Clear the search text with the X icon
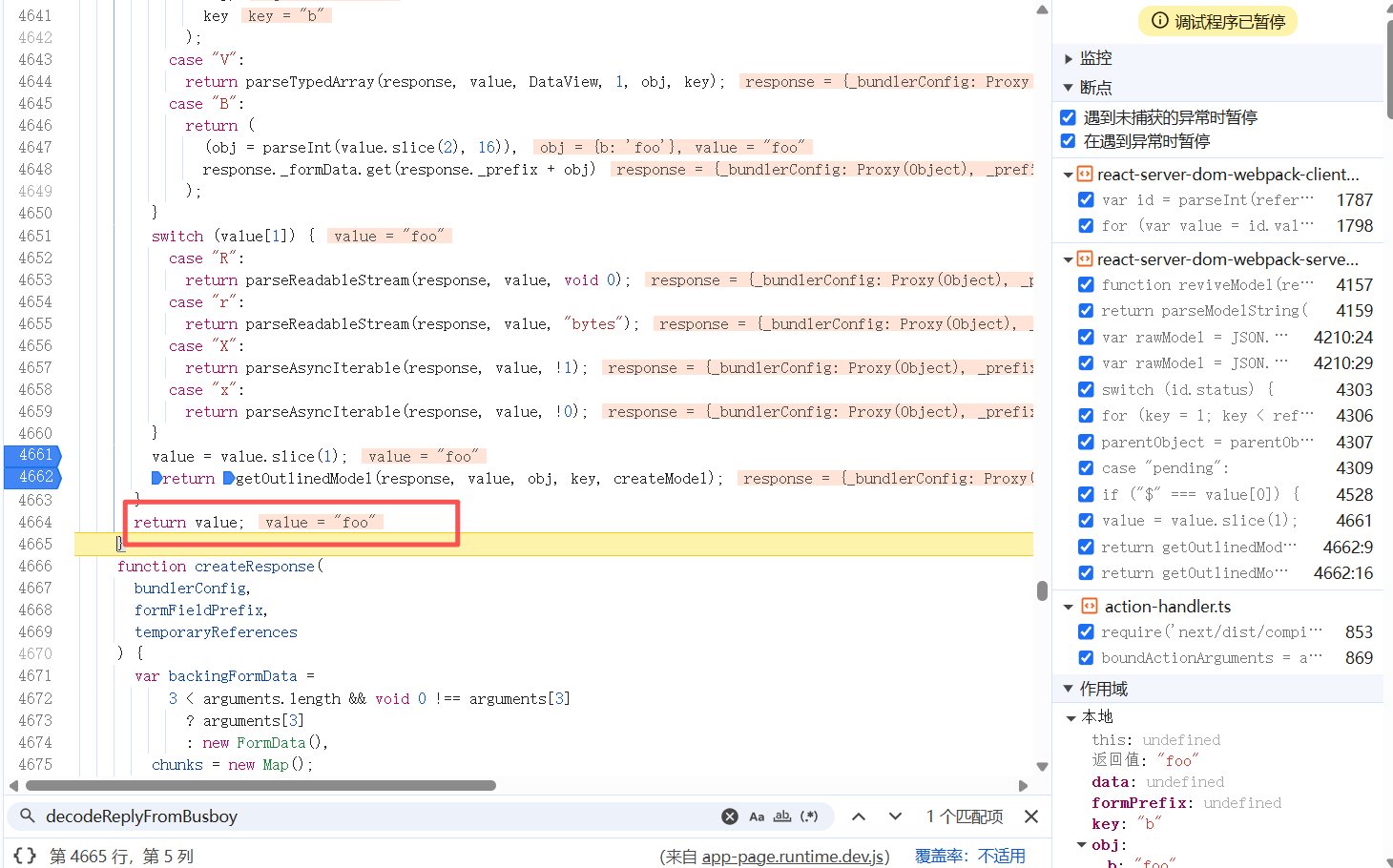 730,816
